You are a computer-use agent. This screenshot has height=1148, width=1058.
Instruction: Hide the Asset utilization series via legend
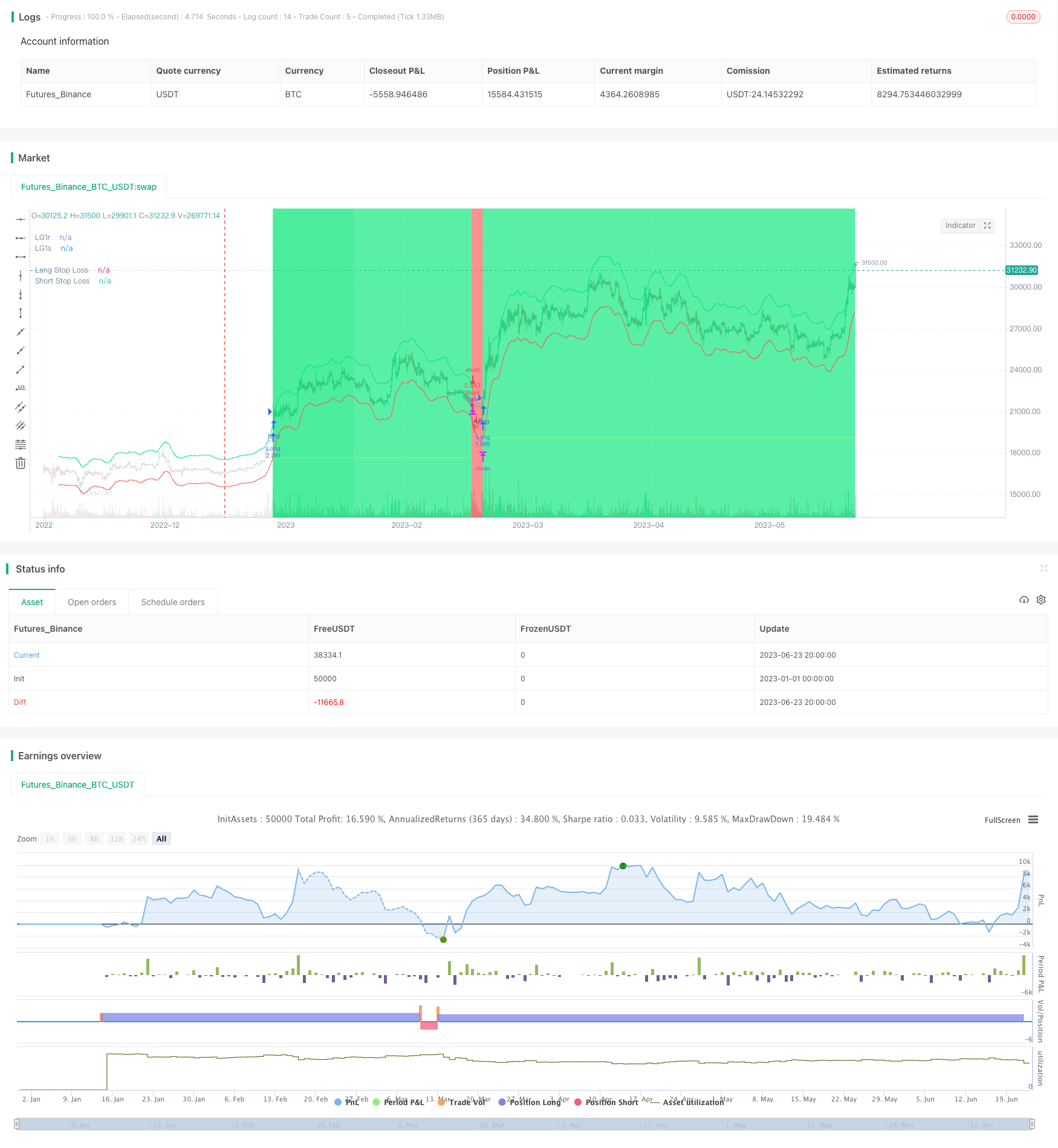tap(692, 1102)
